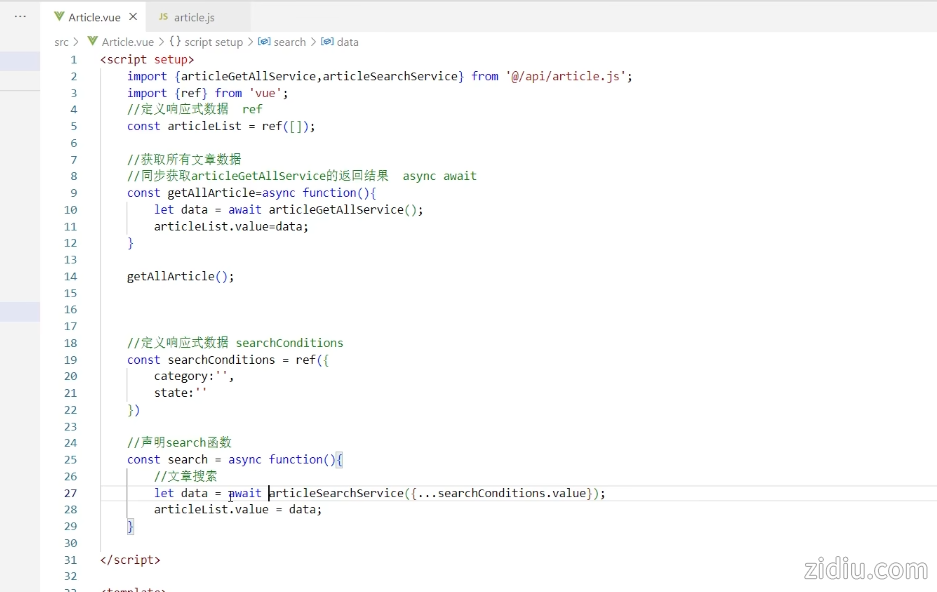Switch to the article.js tab
Viewport: 937px width, 592px height.
pos(194,17)
